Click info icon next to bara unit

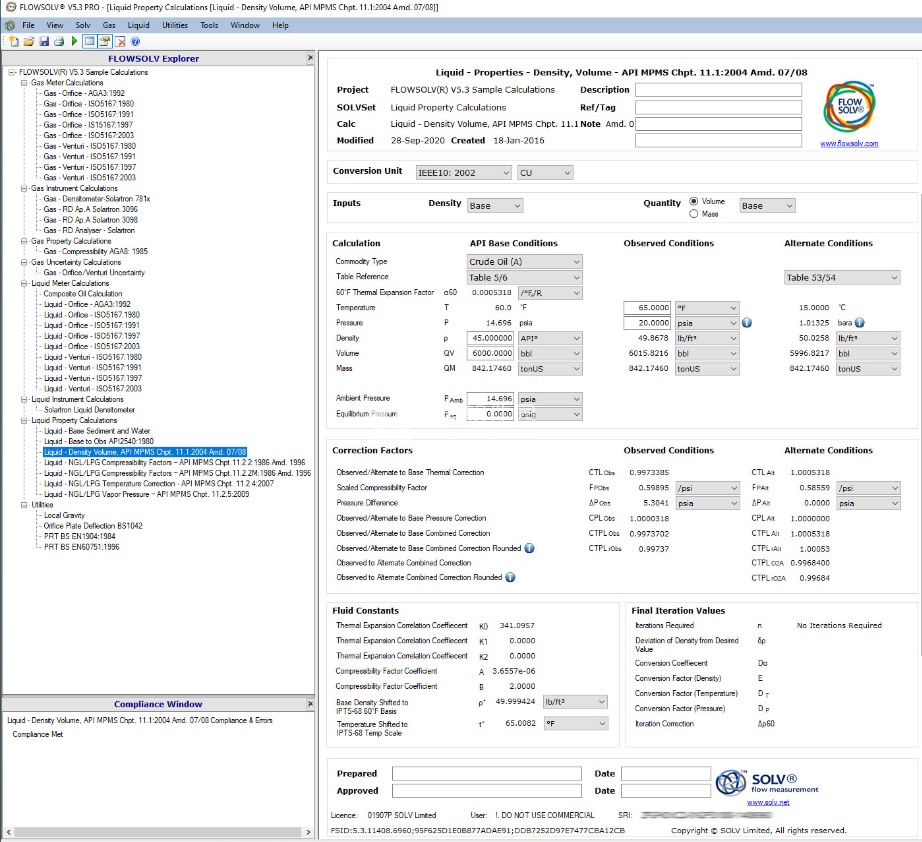coord(859,323)
